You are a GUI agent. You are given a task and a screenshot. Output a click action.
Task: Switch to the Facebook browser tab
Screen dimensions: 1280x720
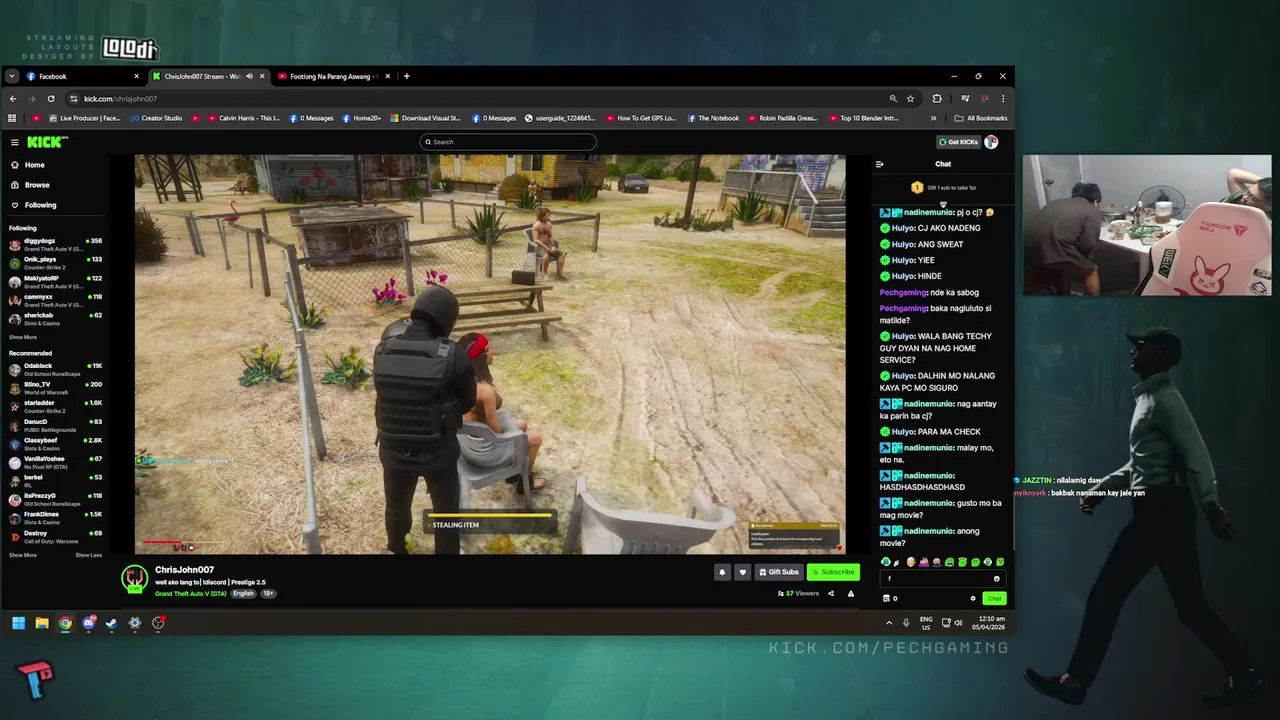tap(82, 76)
